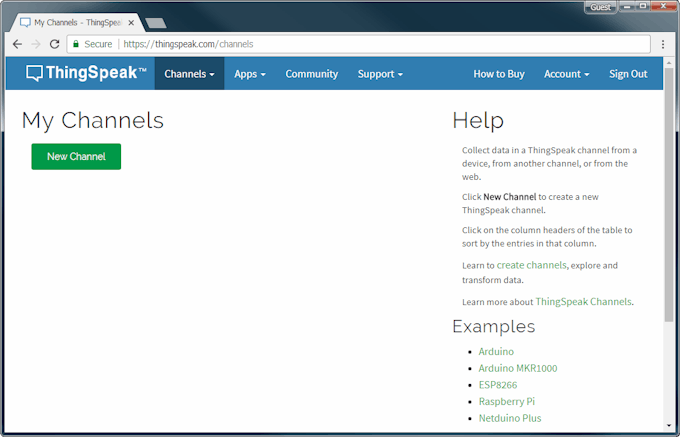Open the Community page

click(311, 74)
